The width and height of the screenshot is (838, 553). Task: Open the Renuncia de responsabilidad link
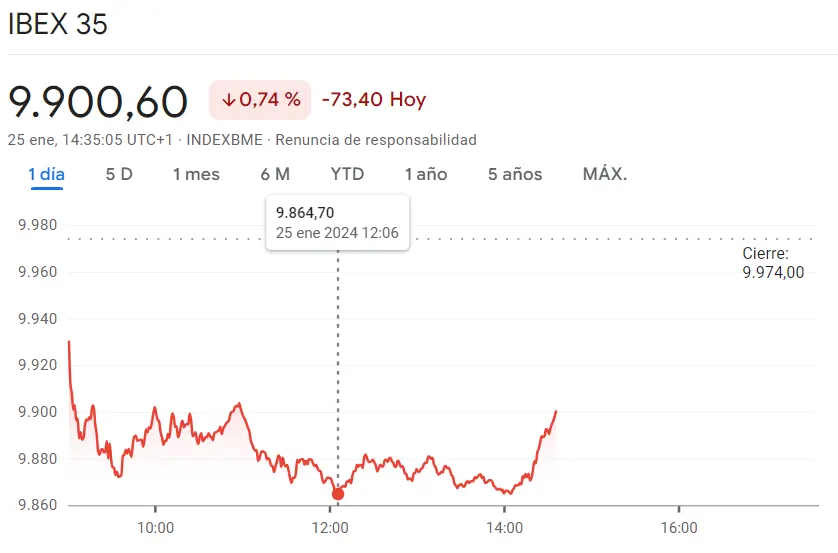tap(376, 140)
